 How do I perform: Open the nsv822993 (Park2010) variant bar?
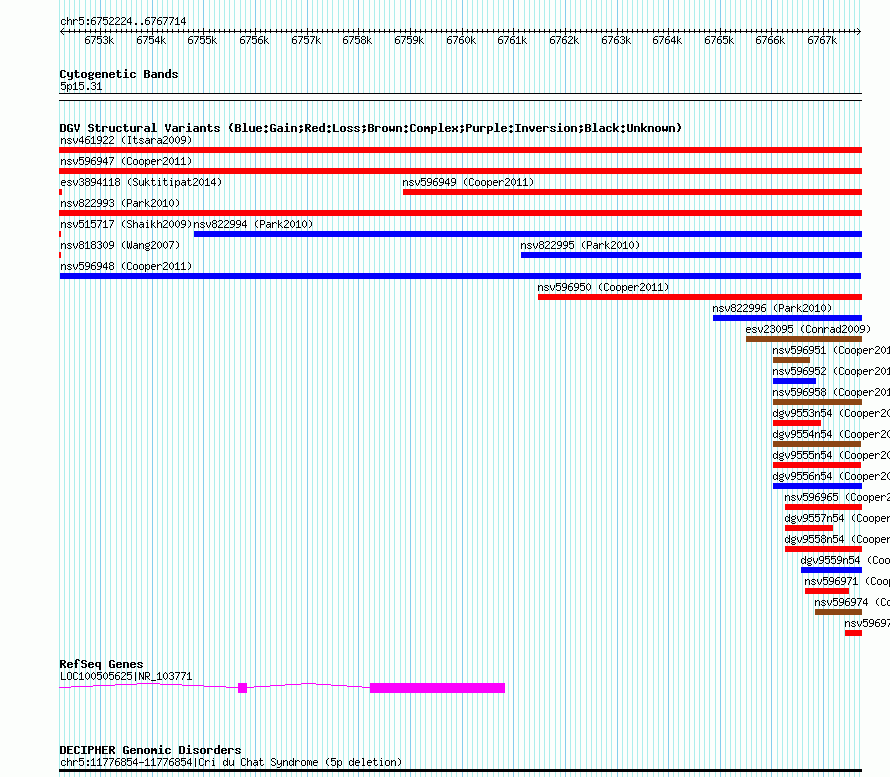click(460, 213)
